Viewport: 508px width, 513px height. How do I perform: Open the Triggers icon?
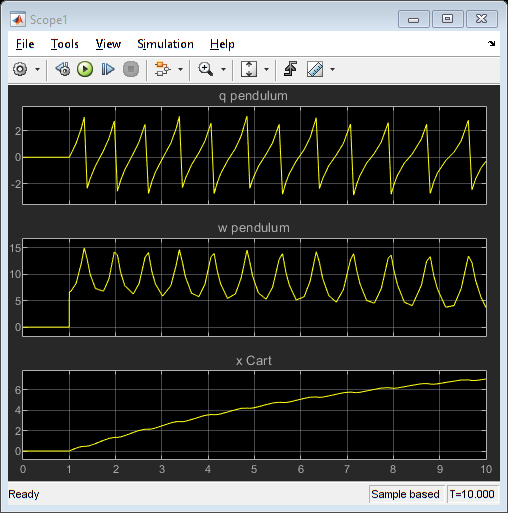(290, 69)
